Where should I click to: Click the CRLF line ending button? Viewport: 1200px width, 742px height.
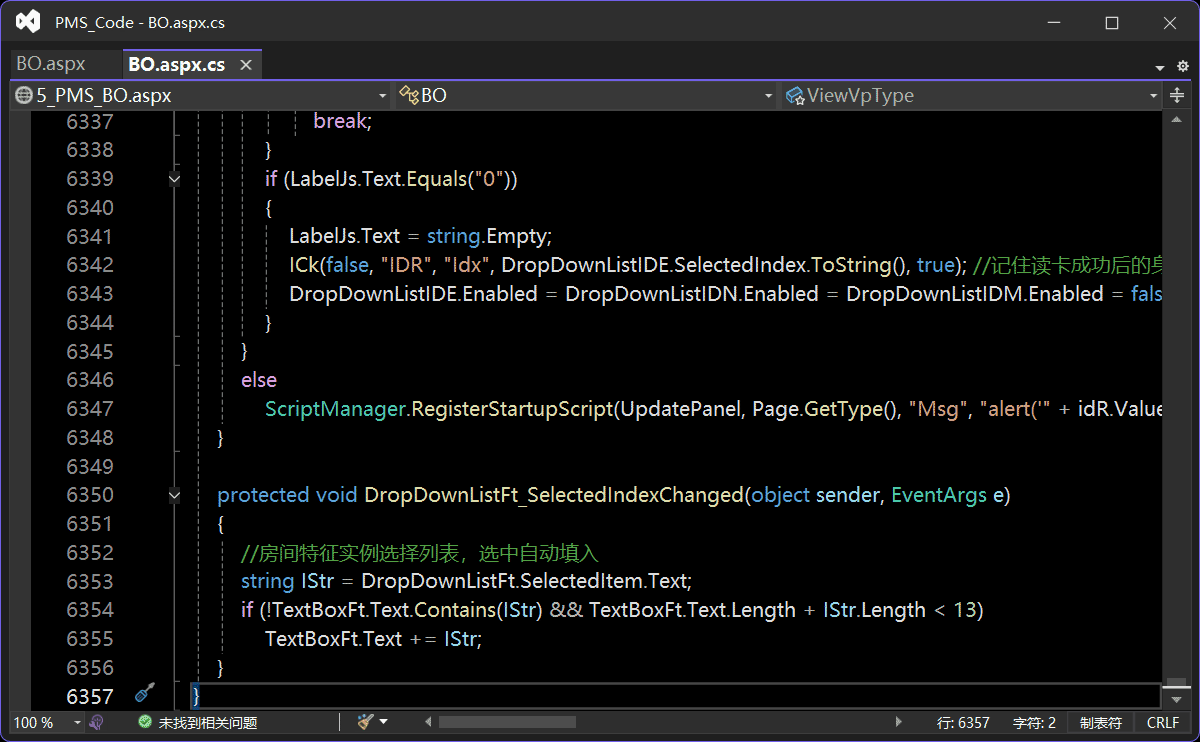point(1163,722)
